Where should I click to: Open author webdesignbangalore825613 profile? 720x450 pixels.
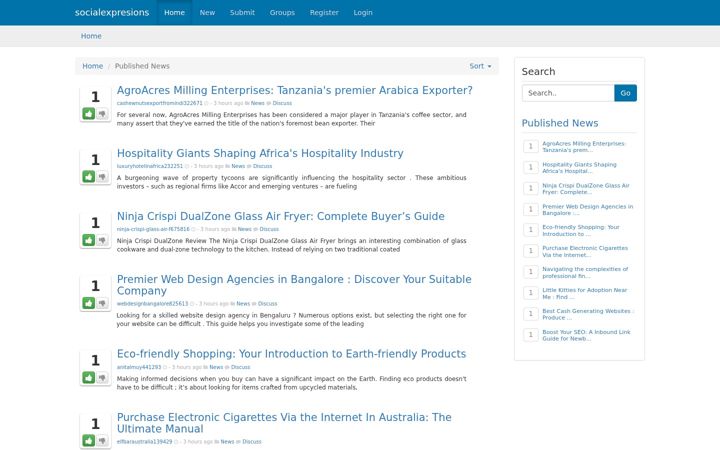tap(152, 304)
